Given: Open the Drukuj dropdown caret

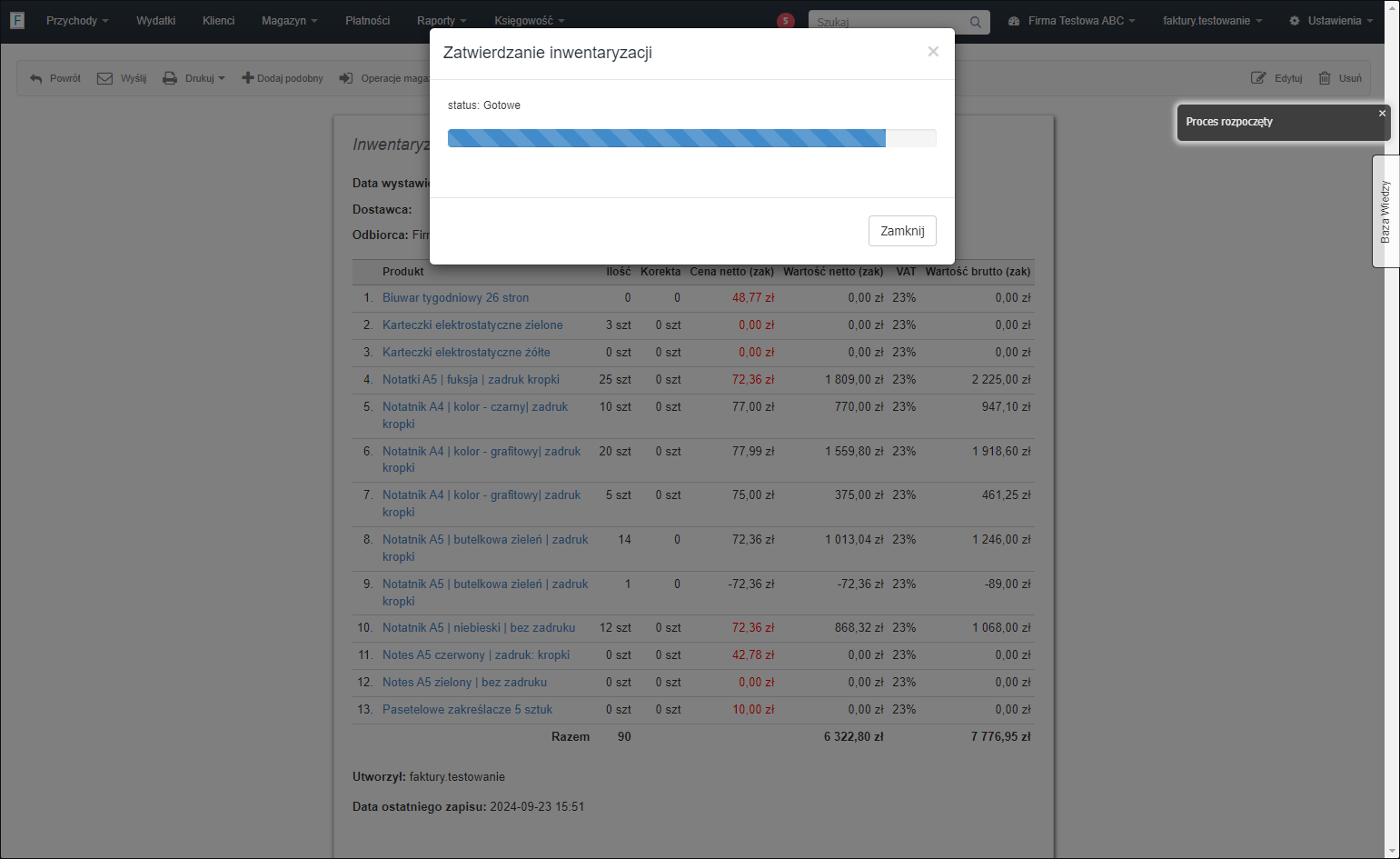Looking at the screenshot, I should point(222,79).
